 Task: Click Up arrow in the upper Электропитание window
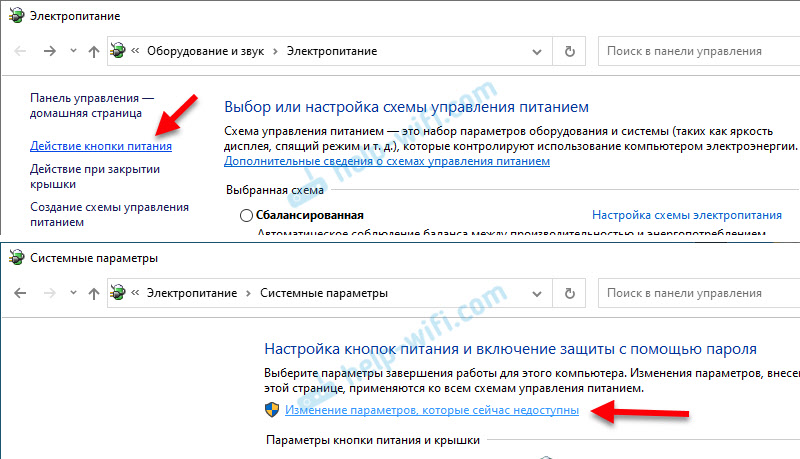pyautogui.click(x=93, y=50)
